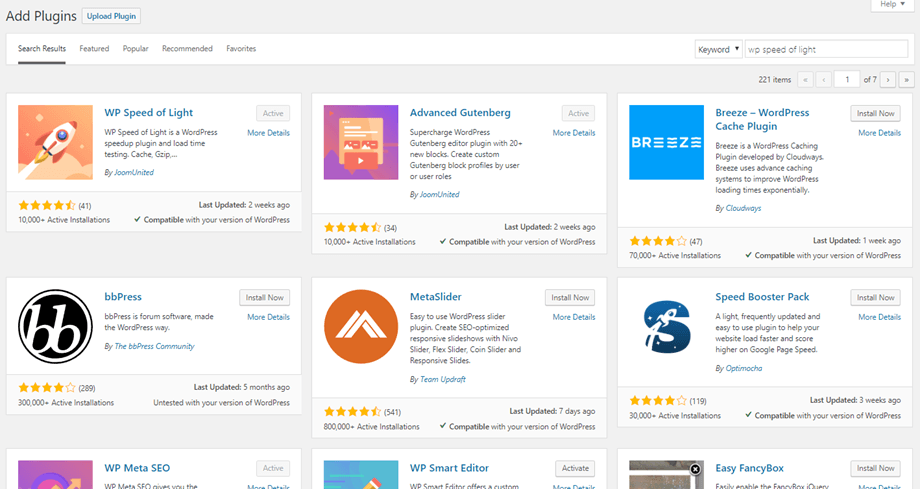Viewport: 920px width, 489px height.
Task: Open the WP Smart Editor title link
Action: coord(449,468)
